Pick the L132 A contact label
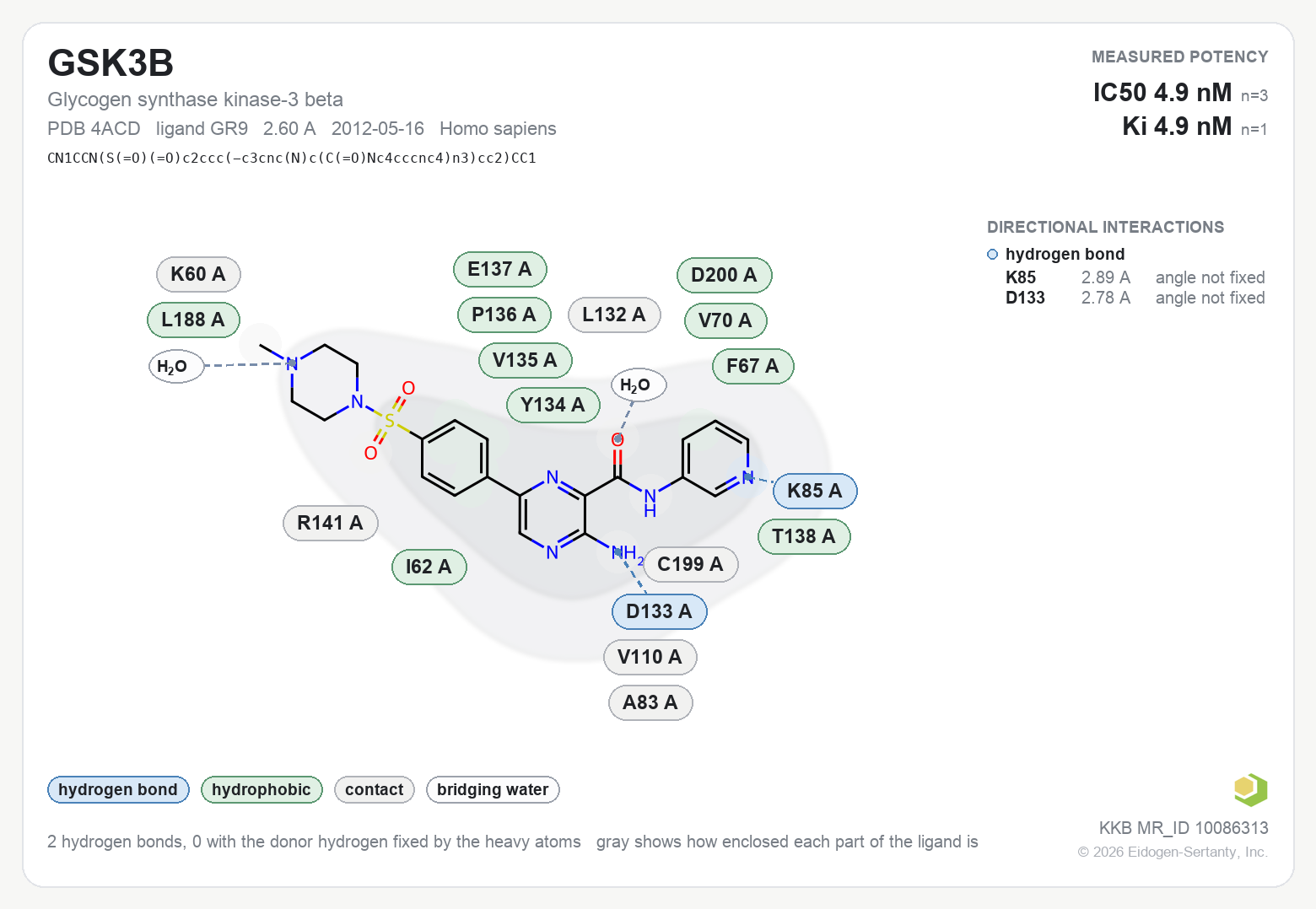The height and width of the screenshot is (909, 1316). (x=614, y=315)
